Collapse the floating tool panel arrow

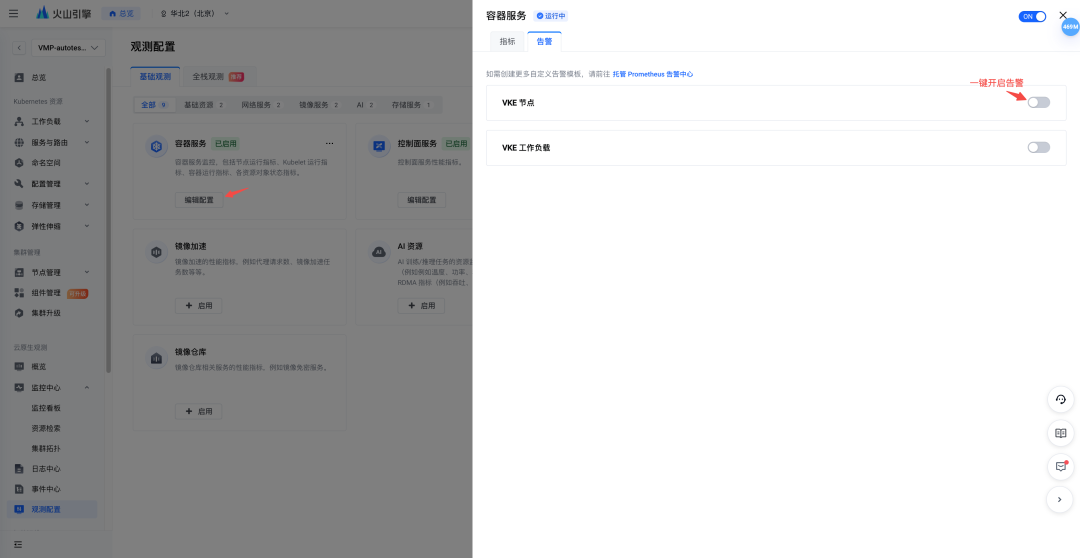pyautogui.click(x=1060, y=499)
